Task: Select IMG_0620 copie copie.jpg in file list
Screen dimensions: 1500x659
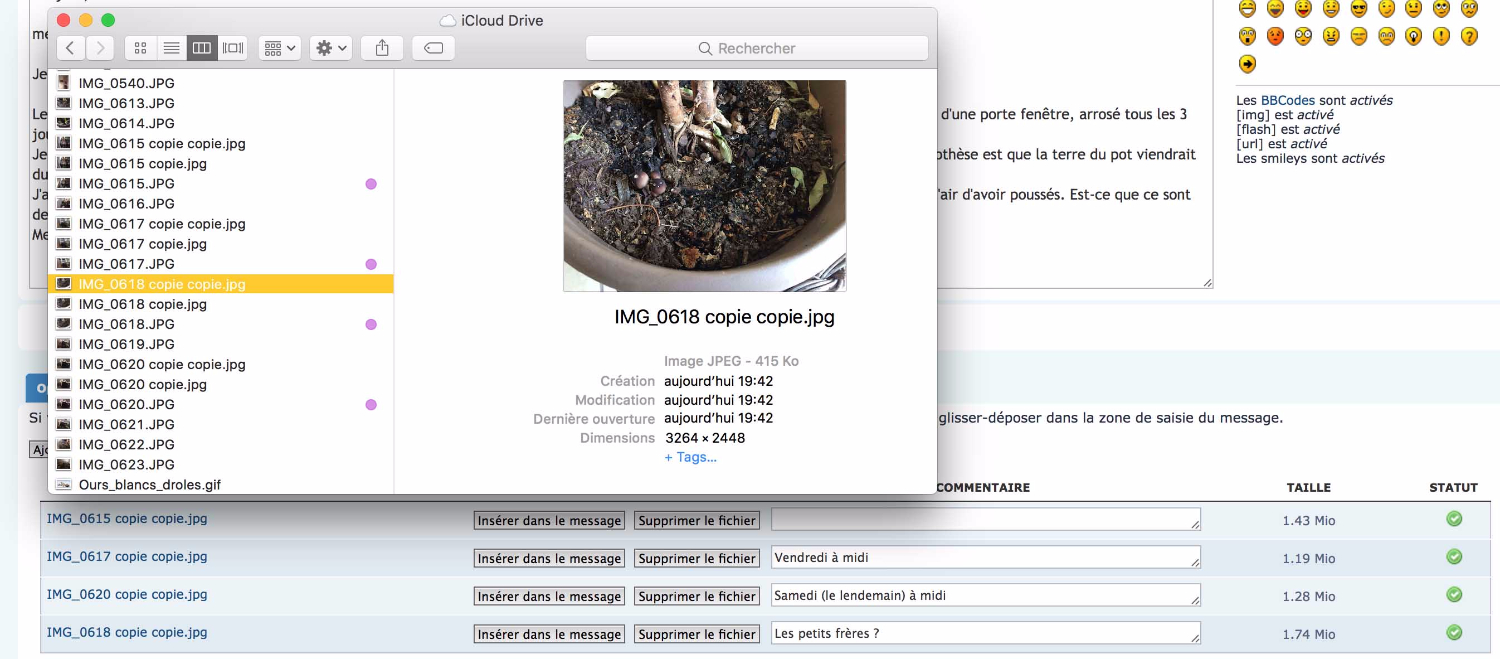Action: (x=161, y=364)
